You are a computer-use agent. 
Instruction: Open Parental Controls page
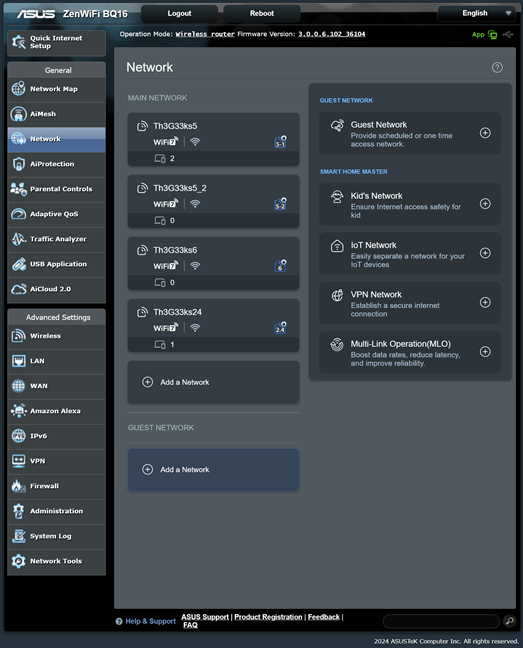(57, 189)
